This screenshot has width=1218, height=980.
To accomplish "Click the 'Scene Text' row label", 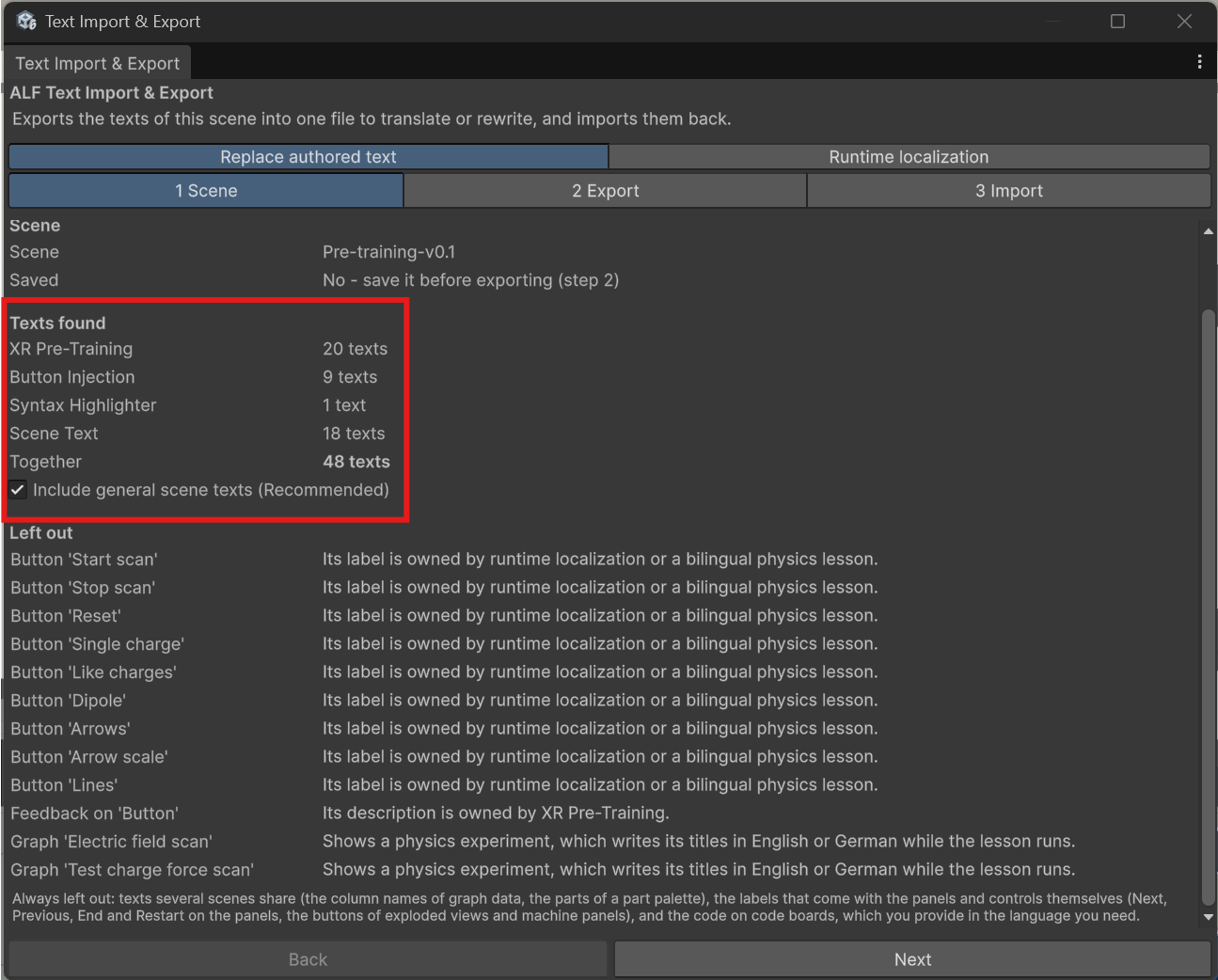I will [54, 434].
